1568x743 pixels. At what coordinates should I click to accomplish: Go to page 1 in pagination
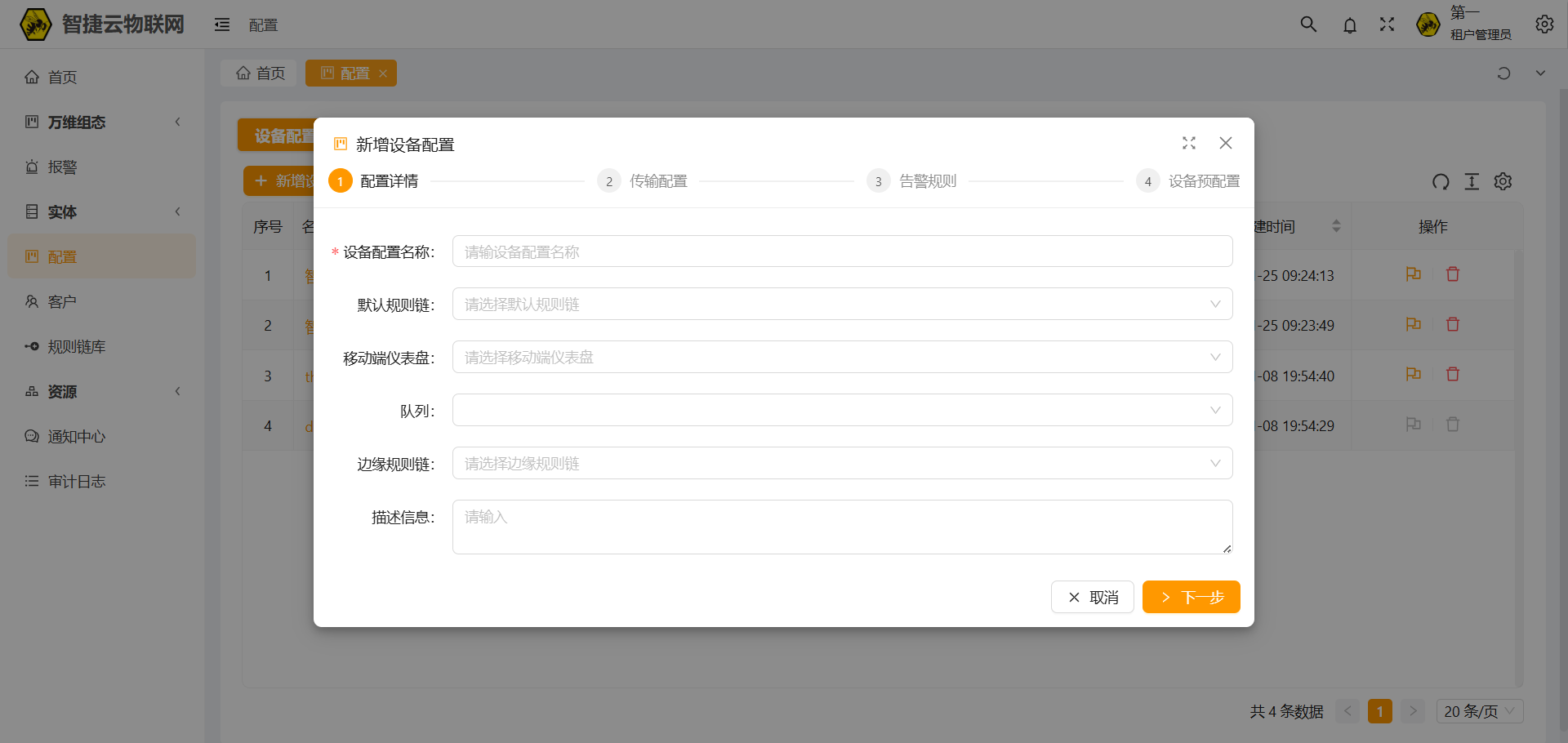[1380, 711]
